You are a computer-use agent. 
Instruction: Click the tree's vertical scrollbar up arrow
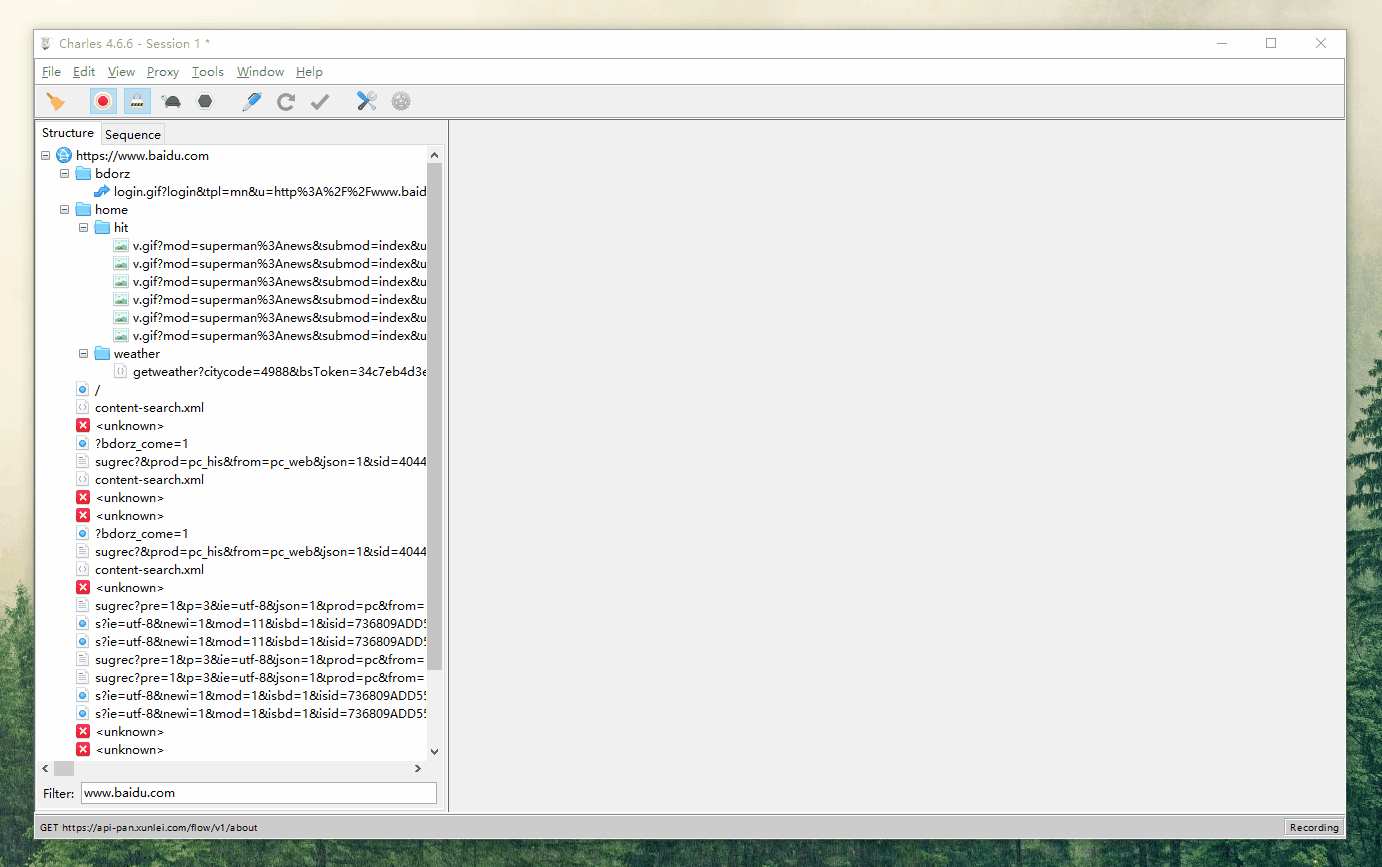tap(434, 155)
